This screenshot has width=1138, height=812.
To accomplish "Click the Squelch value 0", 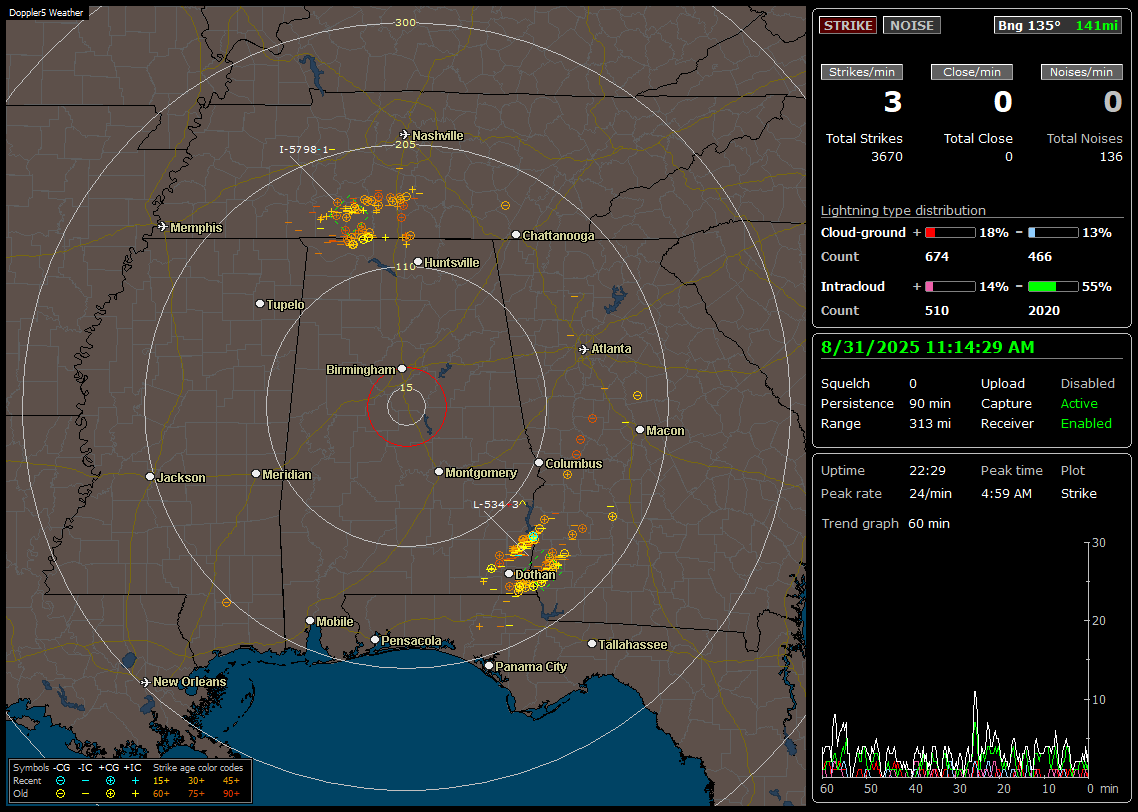I will tap(913, 384).
